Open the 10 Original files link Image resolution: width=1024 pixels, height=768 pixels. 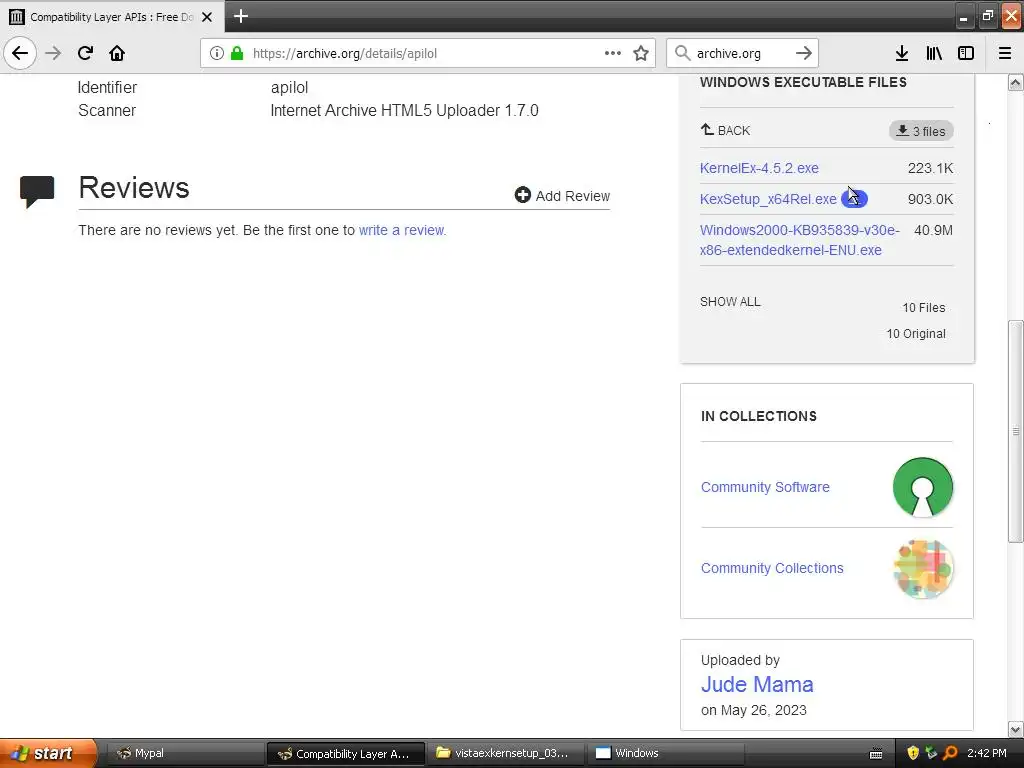(x=916, y=334)
